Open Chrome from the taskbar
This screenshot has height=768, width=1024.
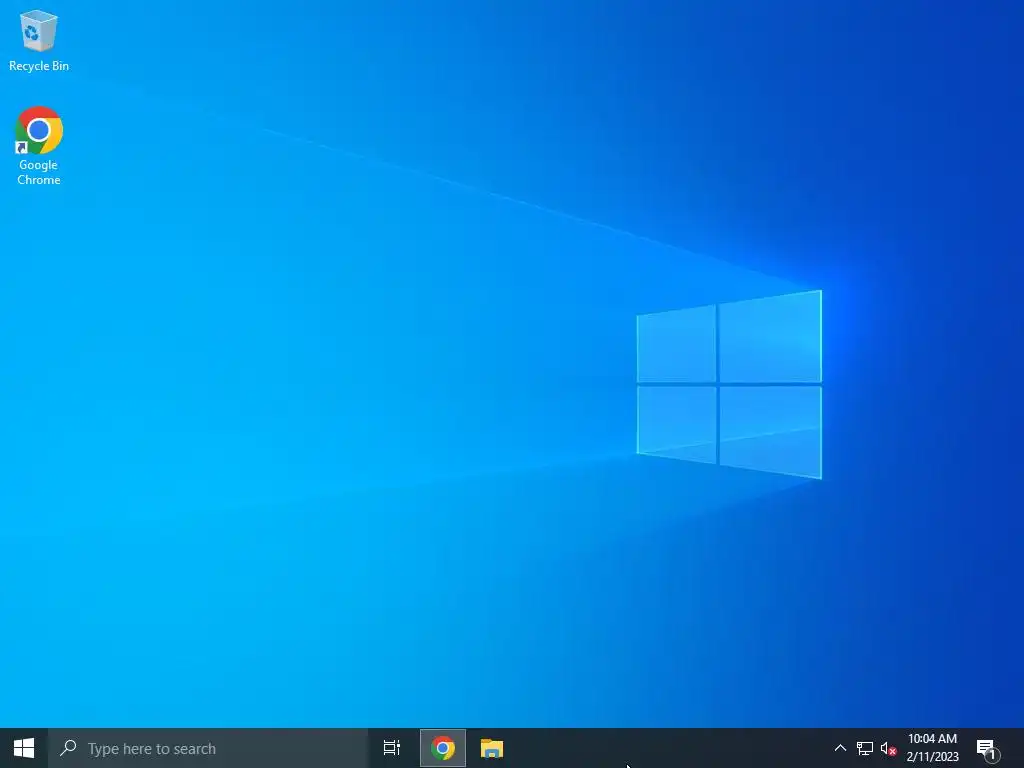tap(443, 748)
